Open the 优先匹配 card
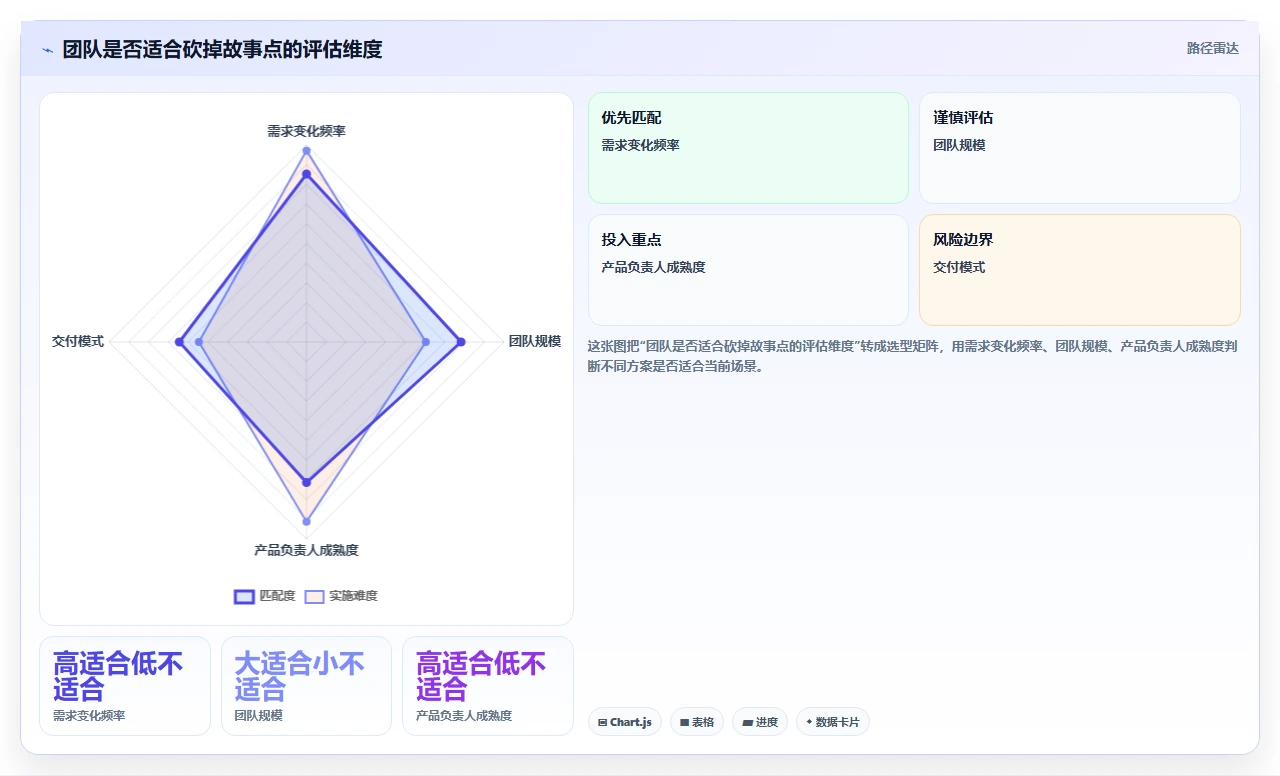 [x=748, y=148]
